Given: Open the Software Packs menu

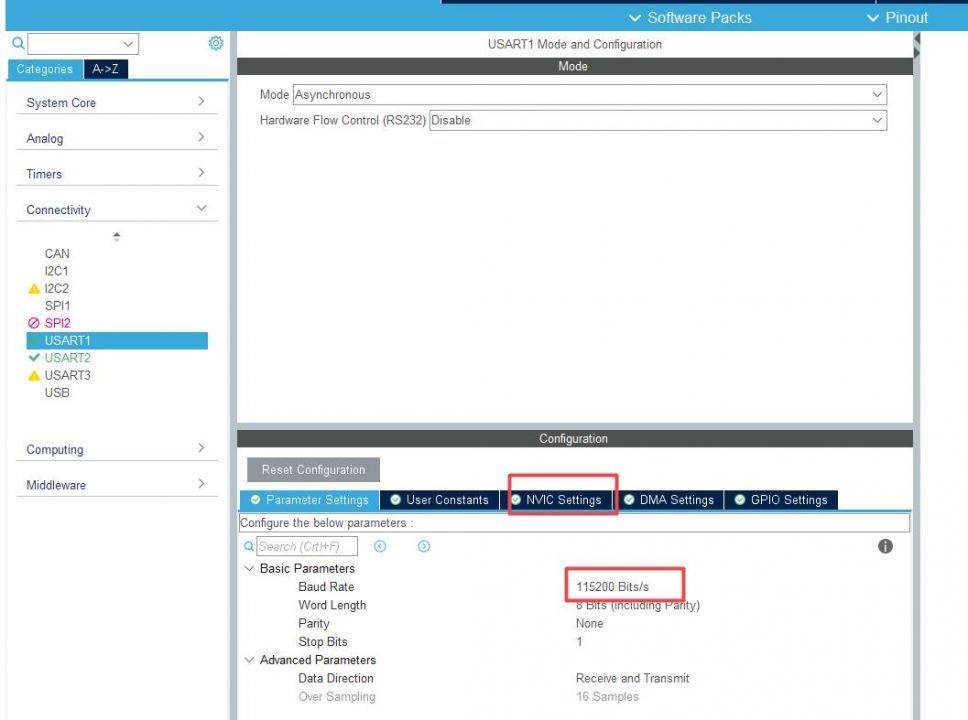Looking at the screenshot, I should 690,18.
